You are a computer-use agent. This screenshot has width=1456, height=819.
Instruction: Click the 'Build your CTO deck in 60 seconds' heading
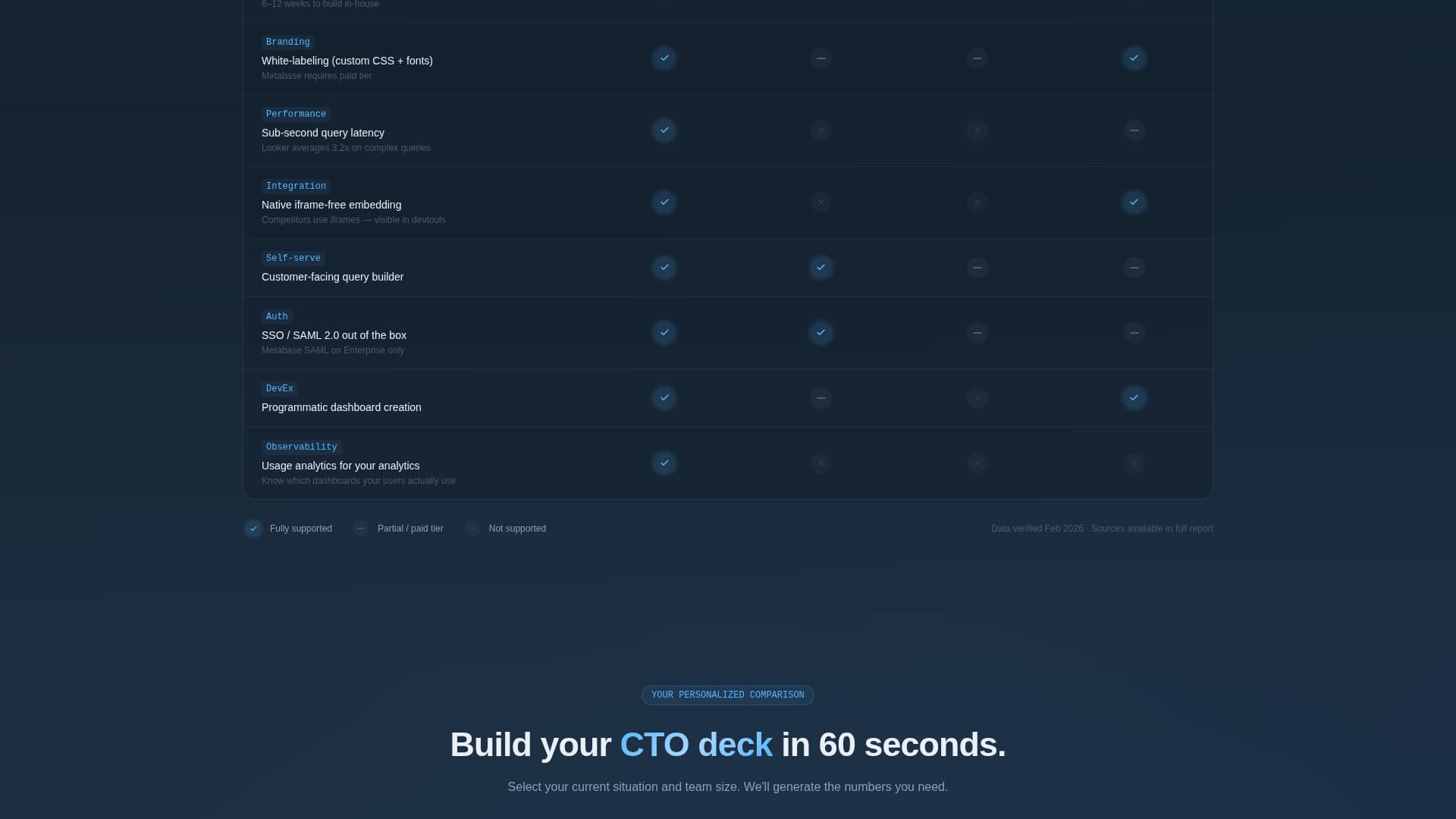click(728, 745)
